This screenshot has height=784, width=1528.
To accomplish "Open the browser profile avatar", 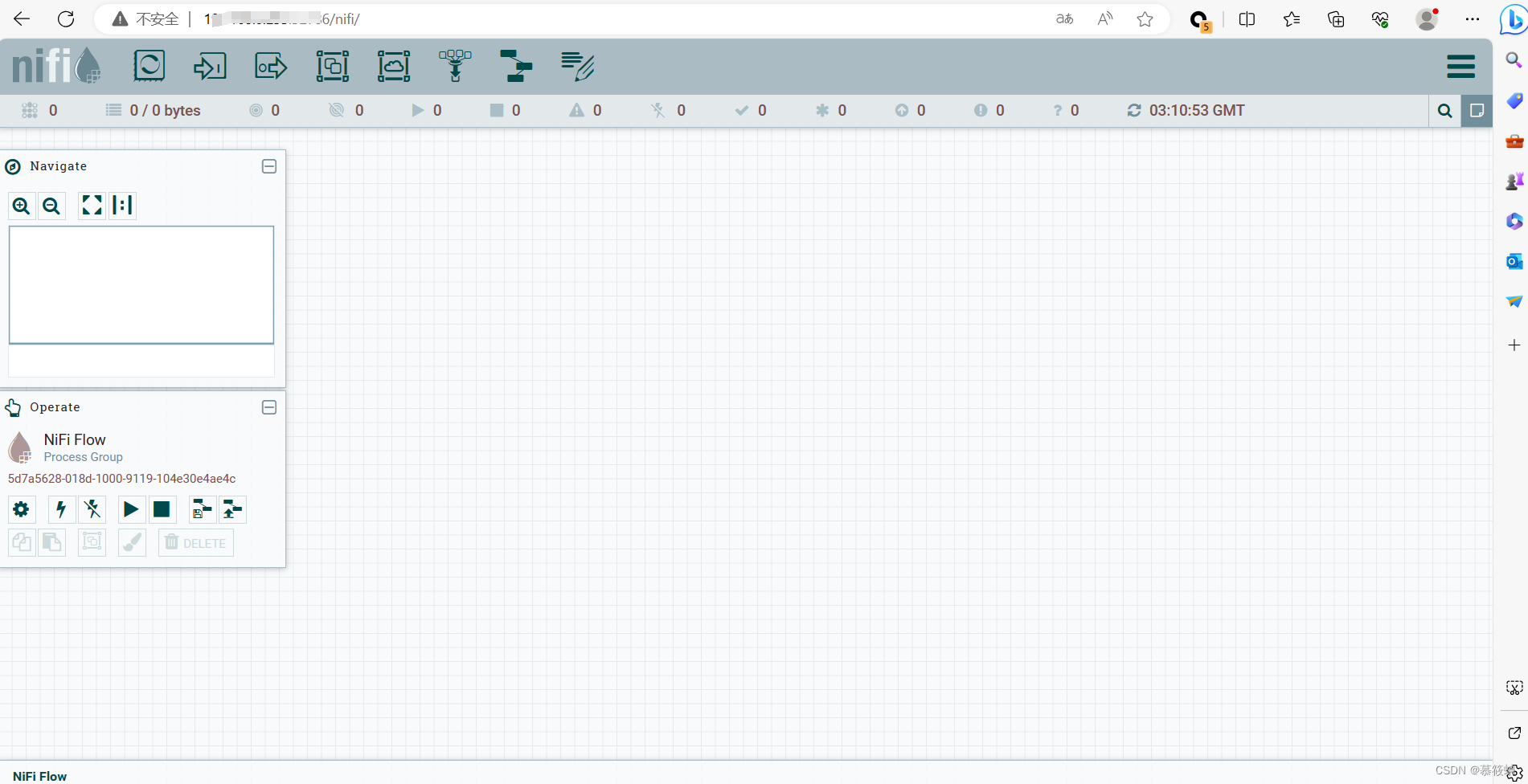I will [x=1428, y=19].
